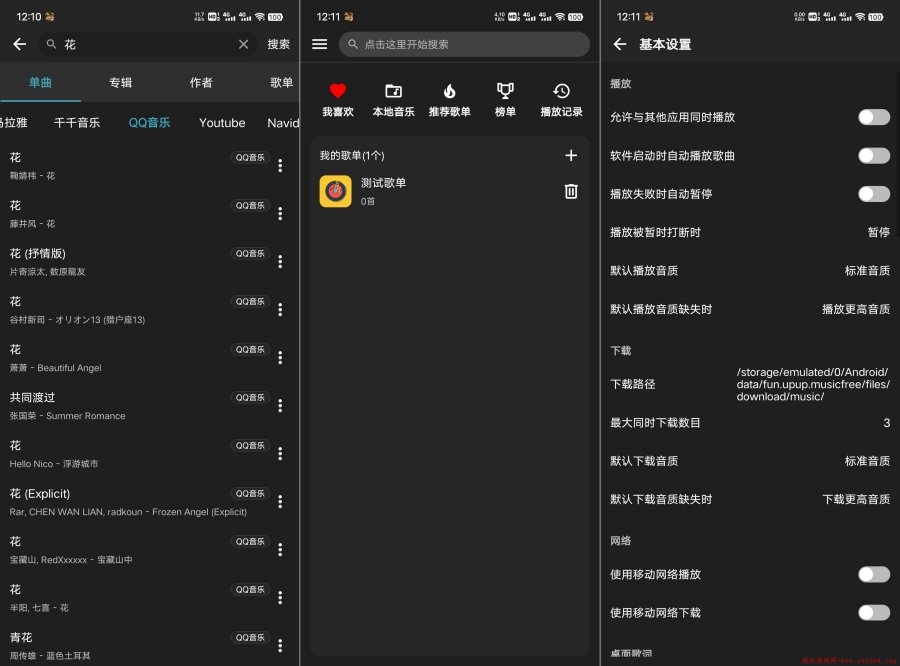Open 推荐歌单 flame icon
This screenshot has width=900, height=666.
point(449,91)
